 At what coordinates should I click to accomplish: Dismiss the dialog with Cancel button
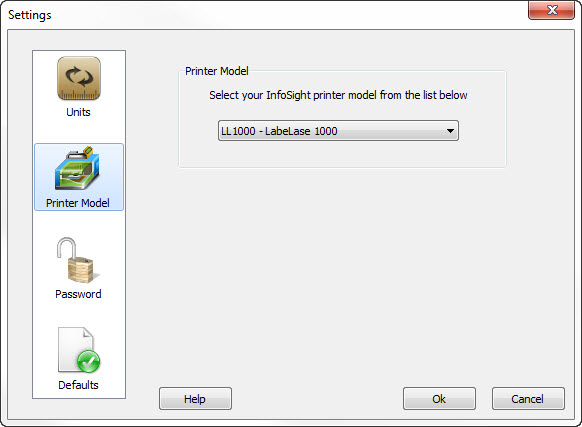[528, 399]
